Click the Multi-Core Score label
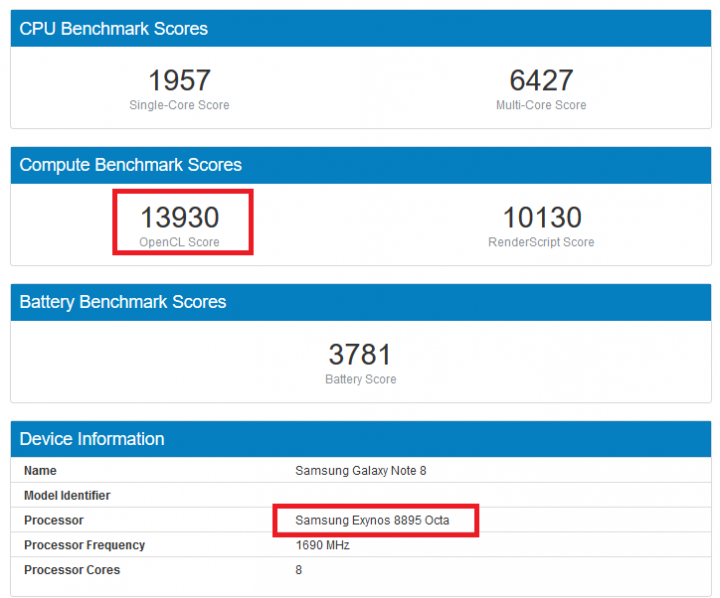720x598 pixels. [x=541, y=105]
